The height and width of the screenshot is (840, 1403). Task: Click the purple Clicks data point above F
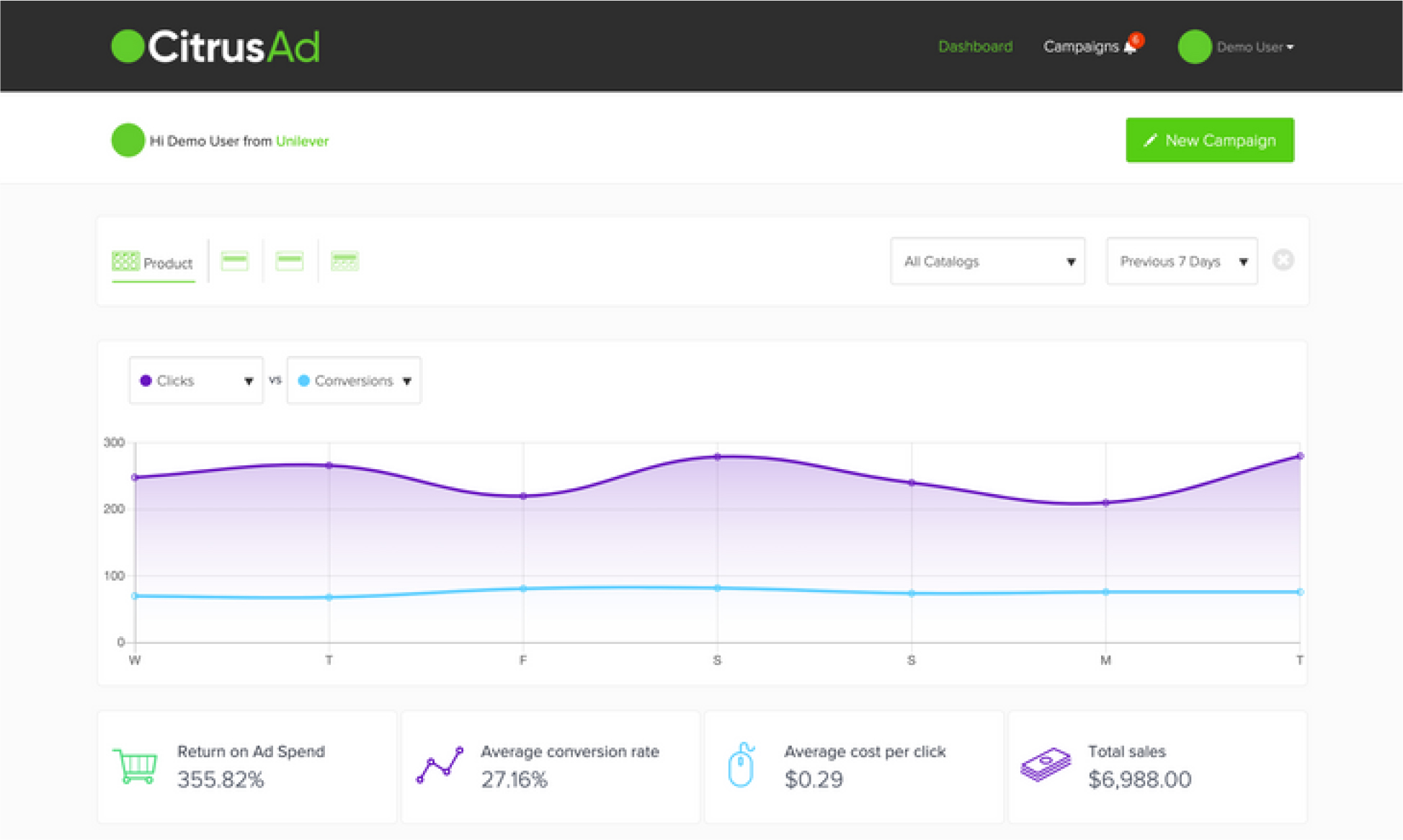(x=523, y=496)
